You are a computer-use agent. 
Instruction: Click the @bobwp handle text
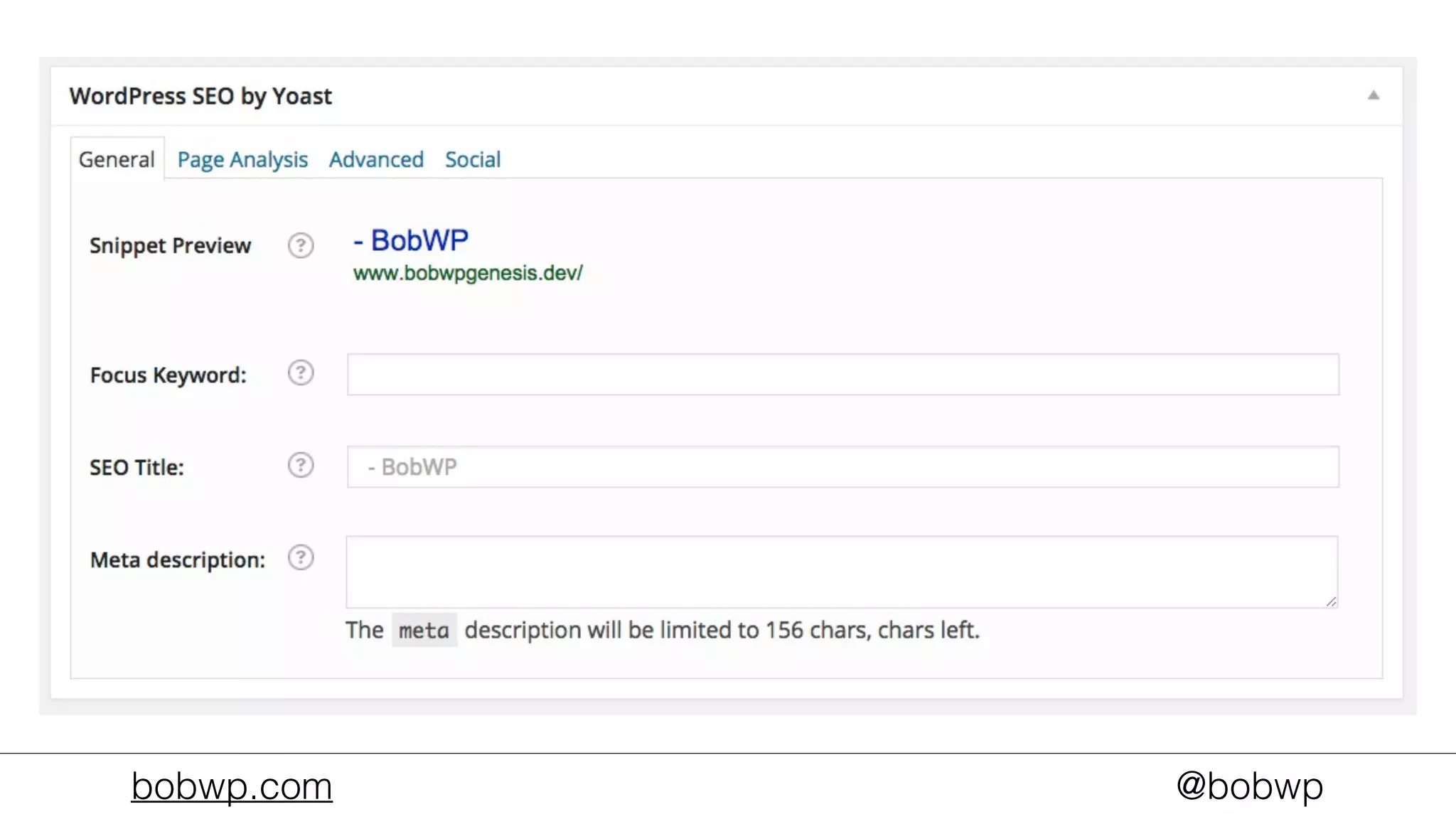point(1249,786)
